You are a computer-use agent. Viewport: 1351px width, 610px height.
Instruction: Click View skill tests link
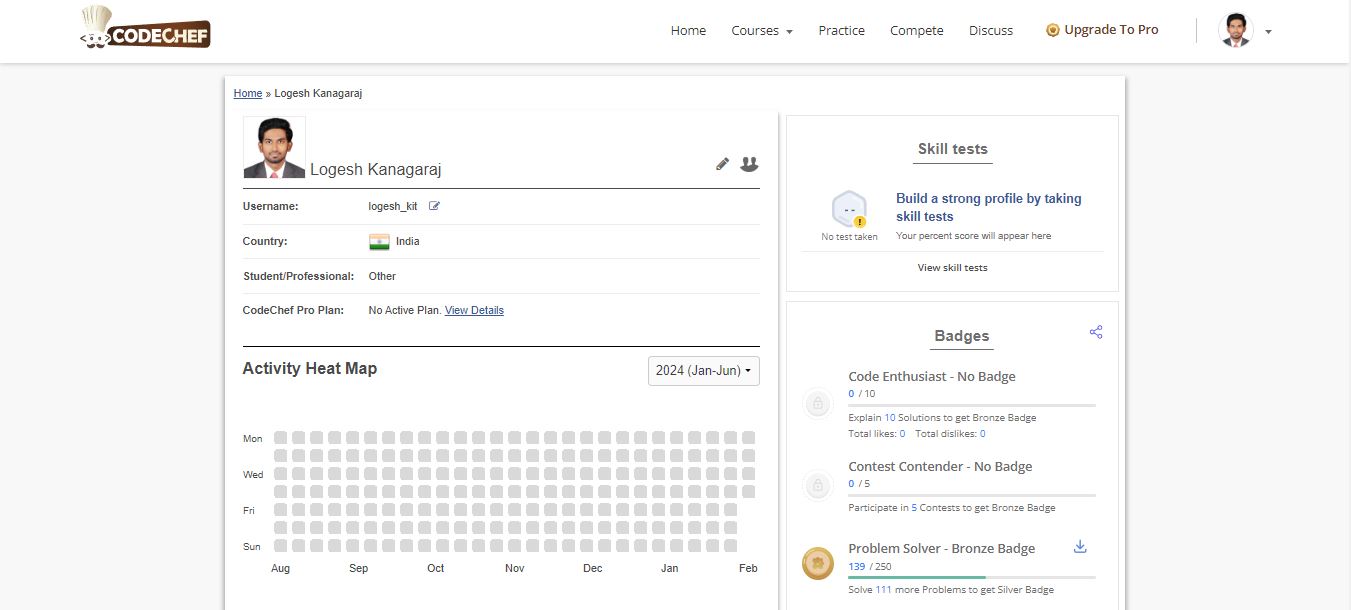953,267
